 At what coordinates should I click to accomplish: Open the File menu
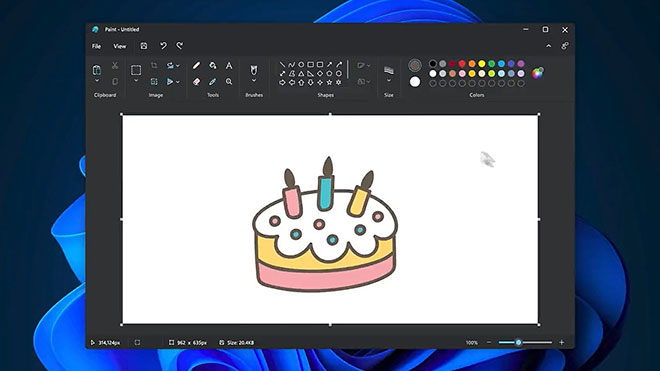pos(96,46)
